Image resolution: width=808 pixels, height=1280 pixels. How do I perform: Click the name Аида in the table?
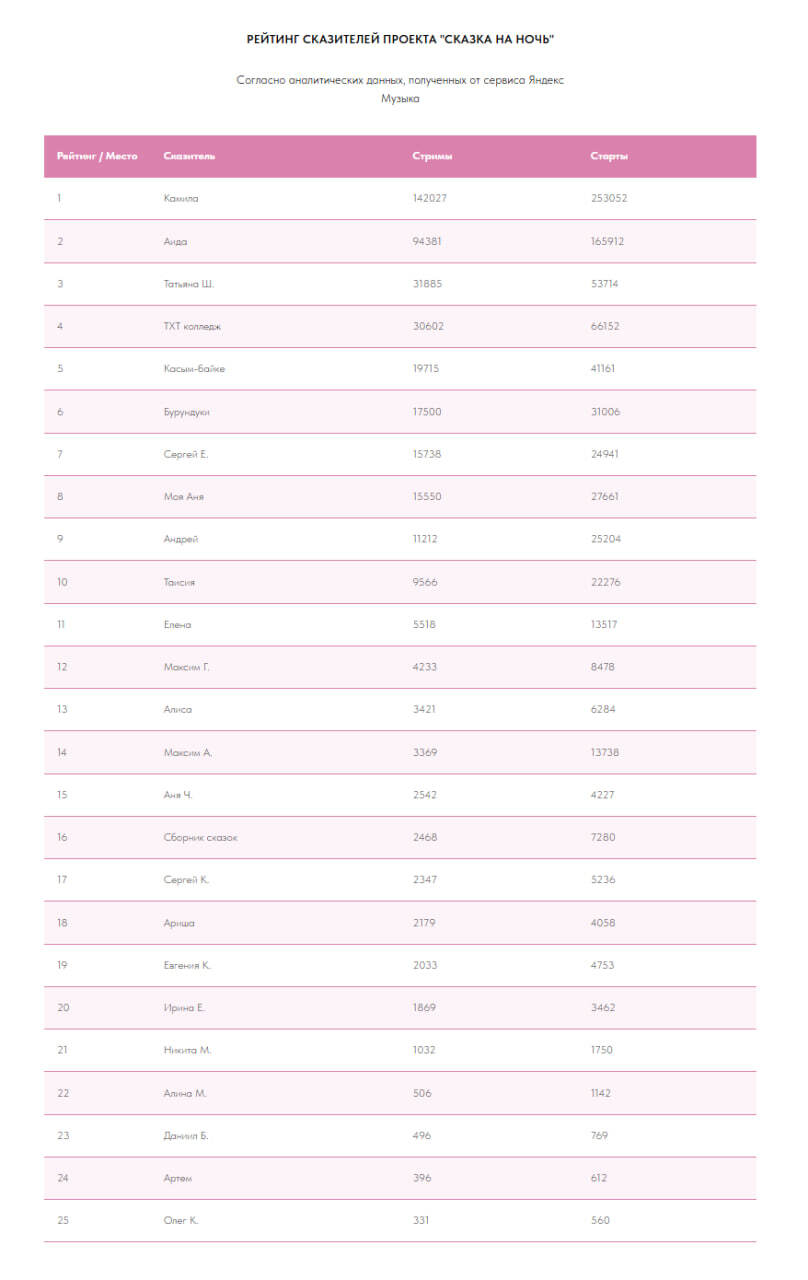click(x=175, y=241)
